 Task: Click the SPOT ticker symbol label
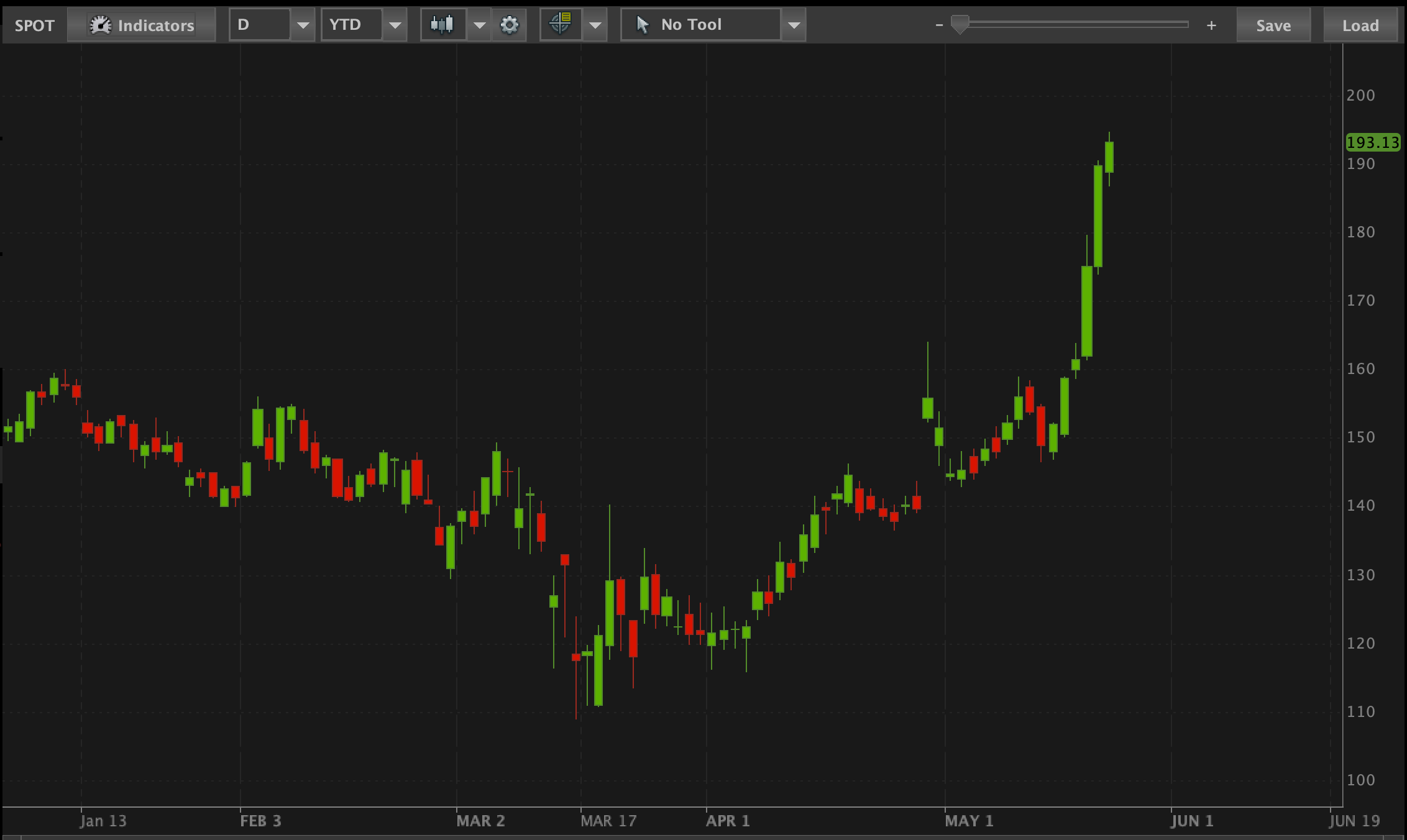pyautogui.click(x=35, y=25)
